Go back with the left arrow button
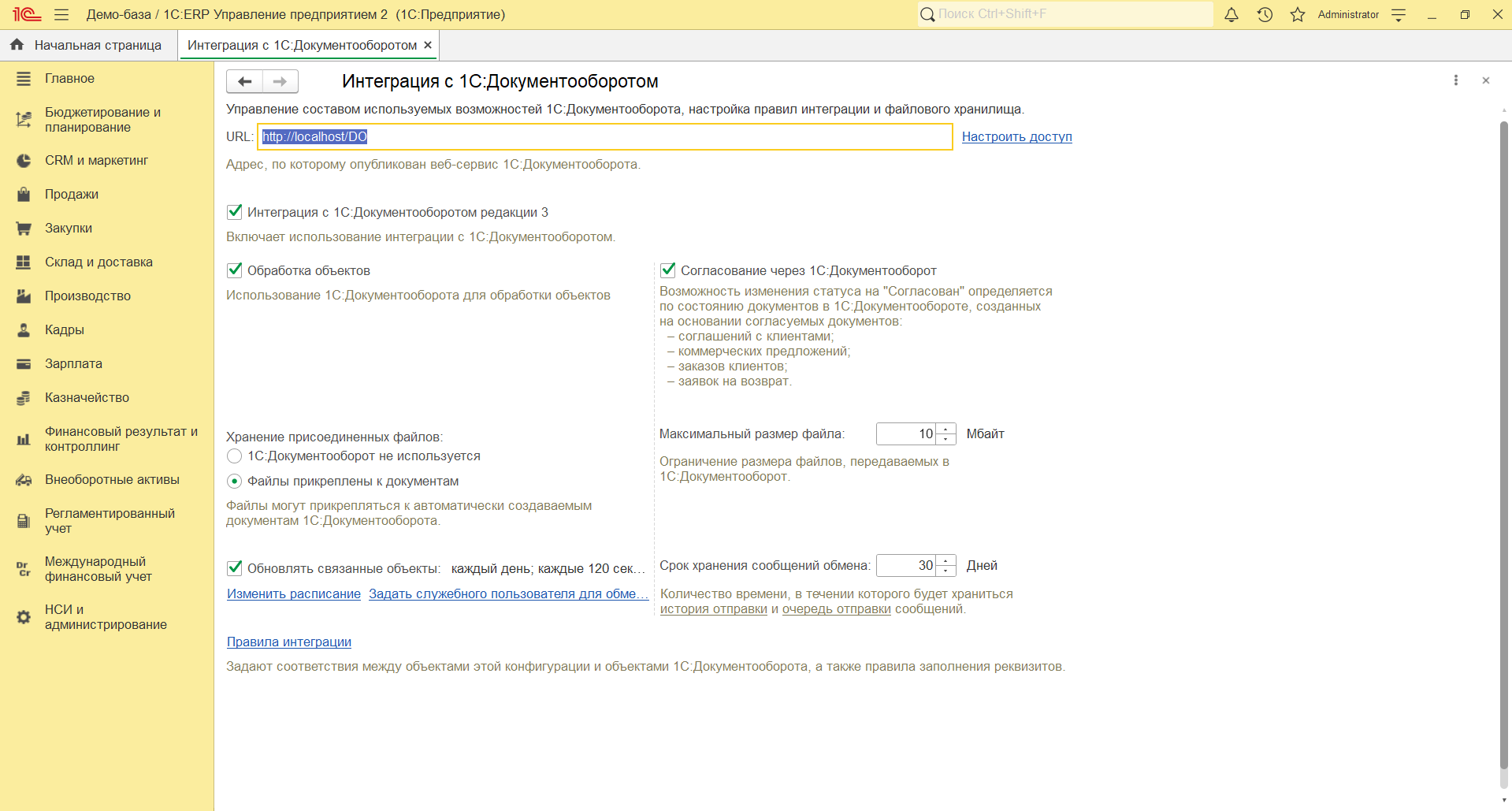Screen dimensions: 1512x811 (244, 81)
